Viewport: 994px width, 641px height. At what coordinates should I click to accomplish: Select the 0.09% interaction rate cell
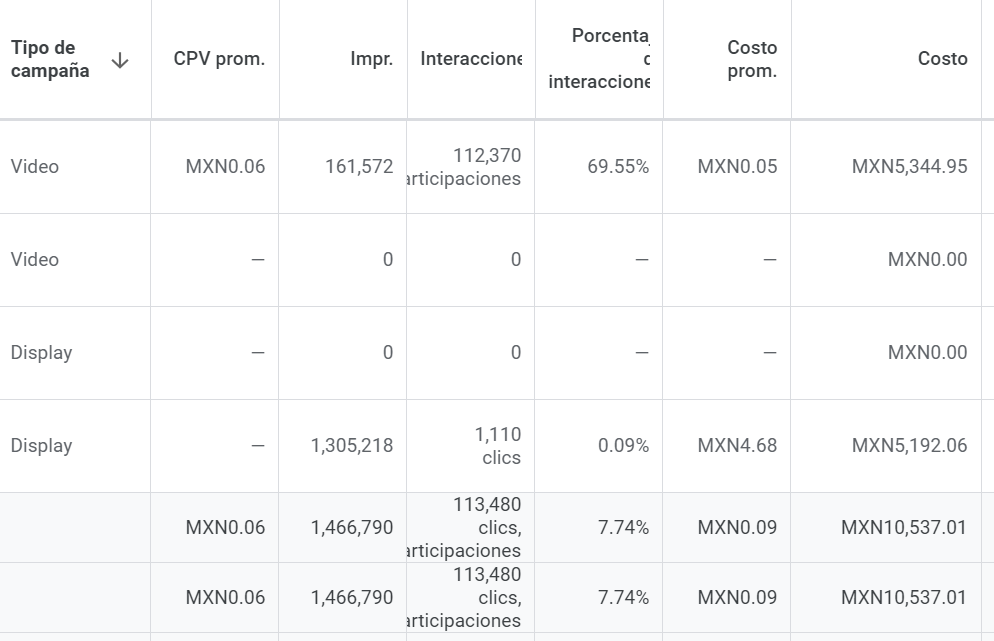pos(623,446)
